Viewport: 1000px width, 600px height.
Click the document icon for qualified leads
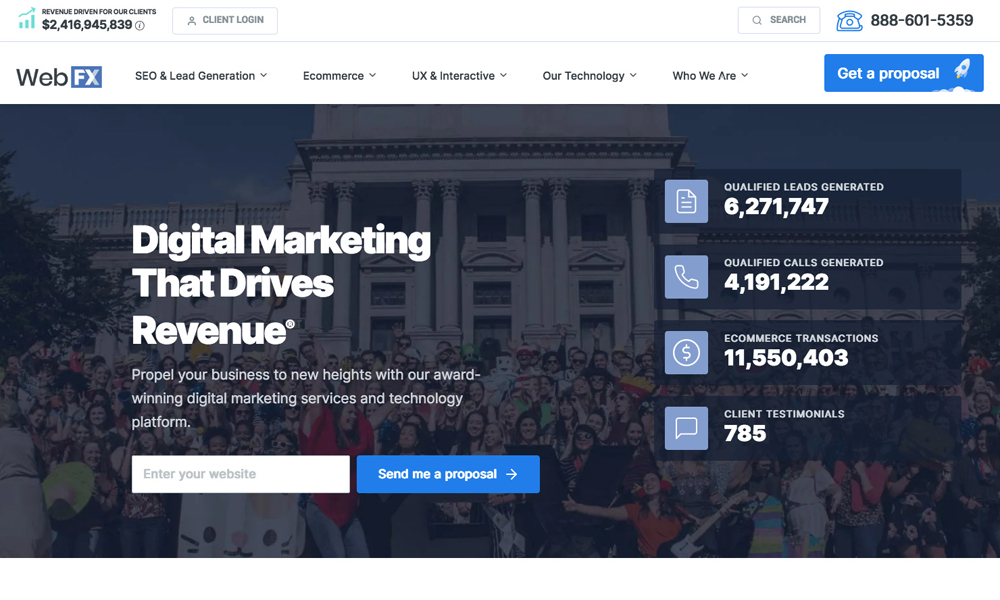point(686,201)
